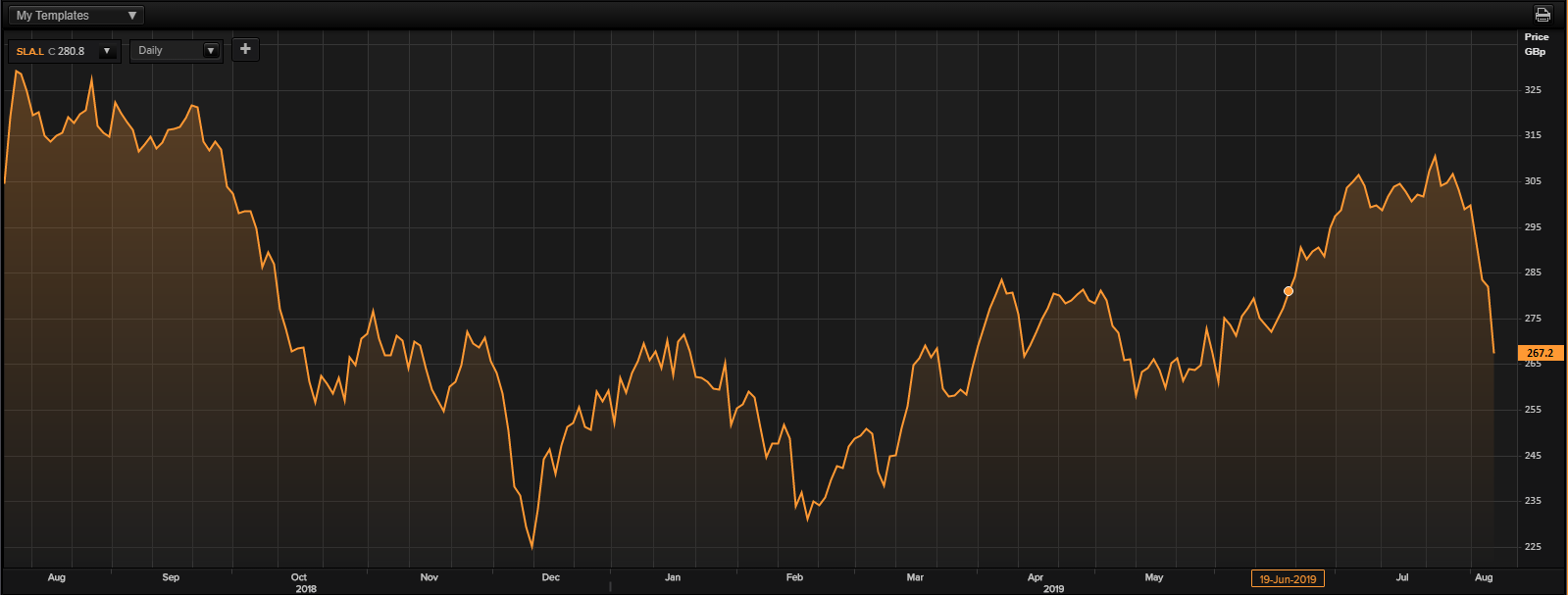
Task: Click the 315 price axis label
Action: 1533,135
